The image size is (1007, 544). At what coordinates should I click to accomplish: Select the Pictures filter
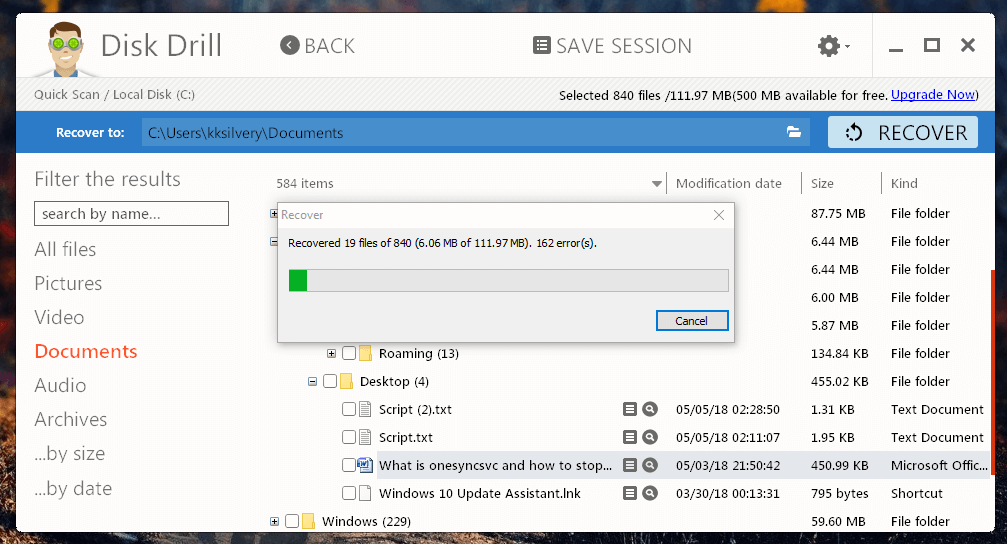(x=68, y=283)
